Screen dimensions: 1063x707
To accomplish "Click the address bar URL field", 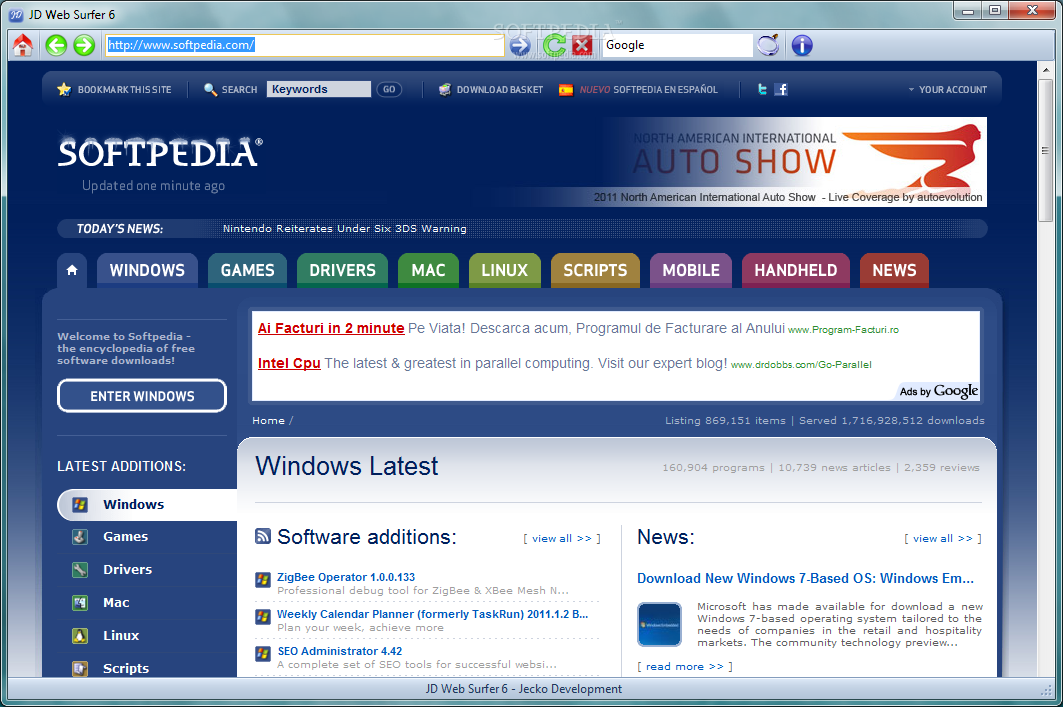I will tap(304, 45).
